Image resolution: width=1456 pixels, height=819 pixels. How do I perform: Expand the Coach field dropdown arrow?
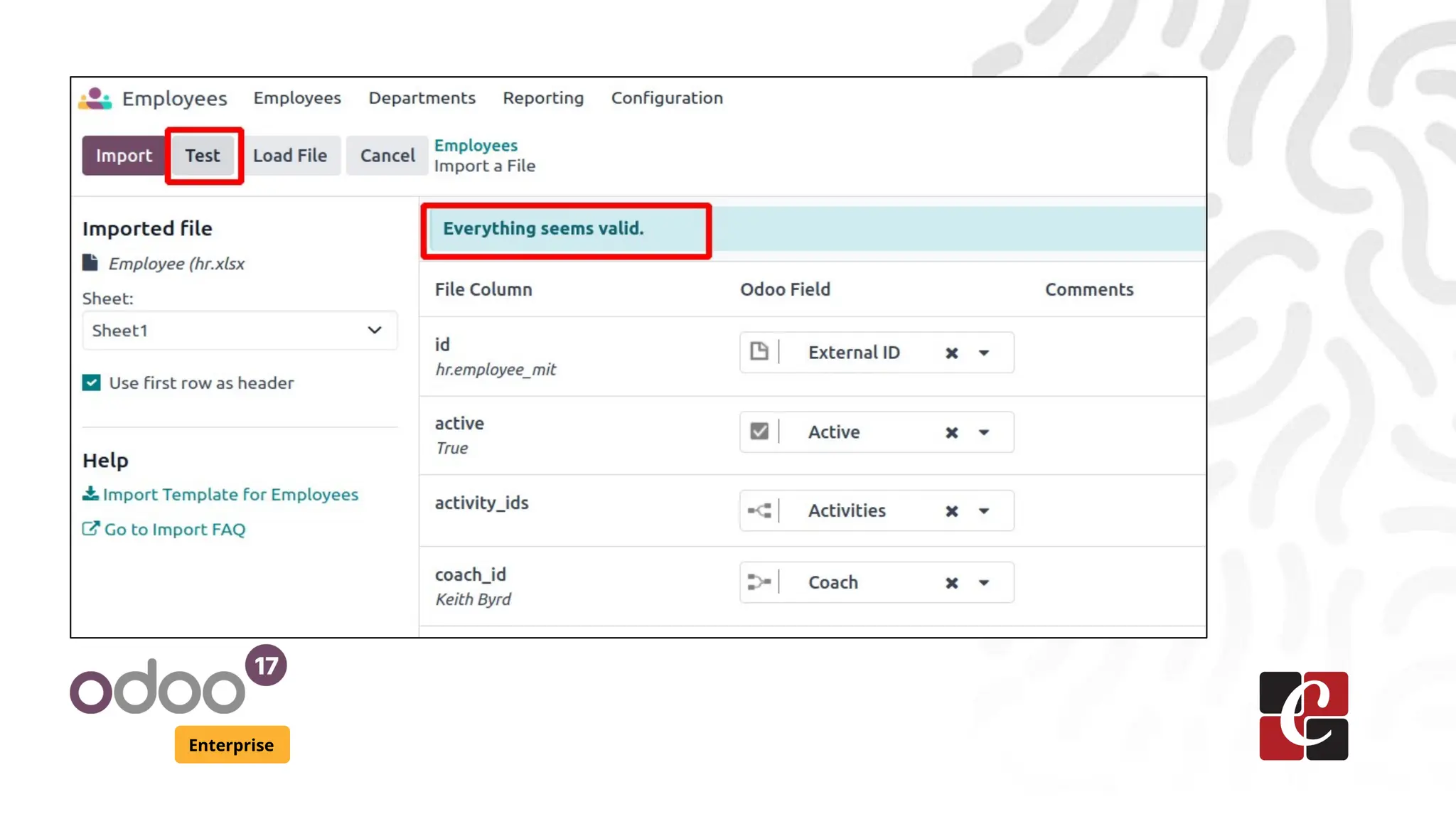[984, 584]
